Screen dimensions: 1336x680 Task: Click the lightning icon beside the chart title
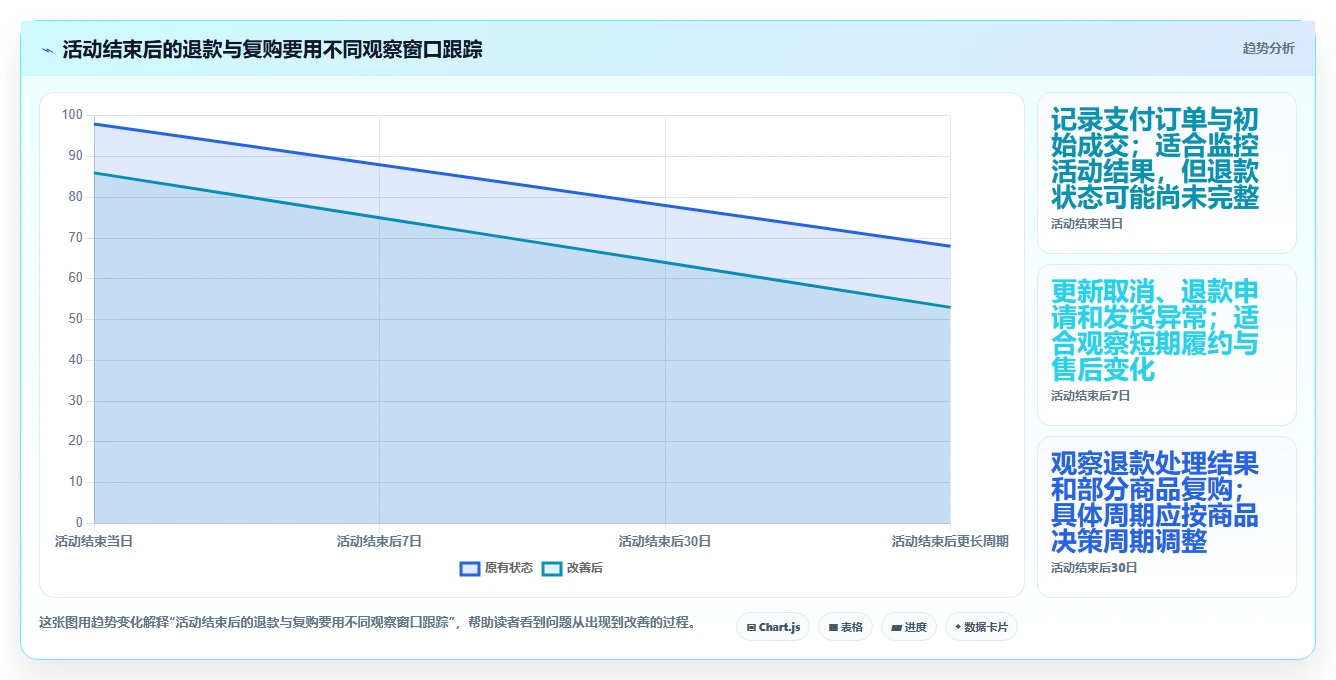pyautogui.click(x=48, y=50)
